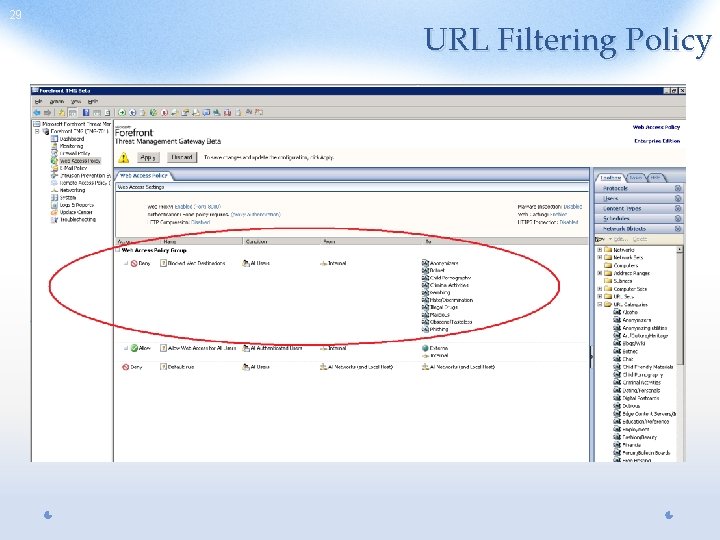The width and height of the screenshot is (720, 540).
Task: Expand the Address Ranges folder
Action: coord(600,273)
